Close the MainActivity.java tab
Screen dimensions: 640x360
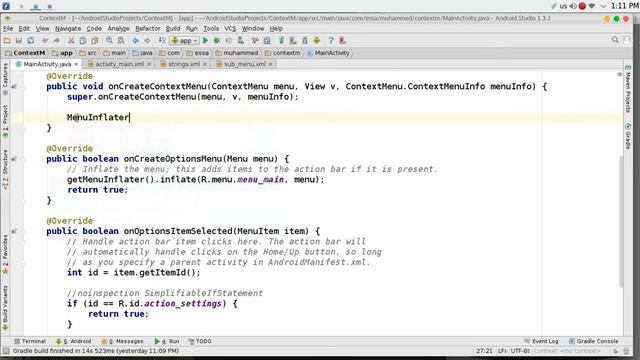[76, 64]
